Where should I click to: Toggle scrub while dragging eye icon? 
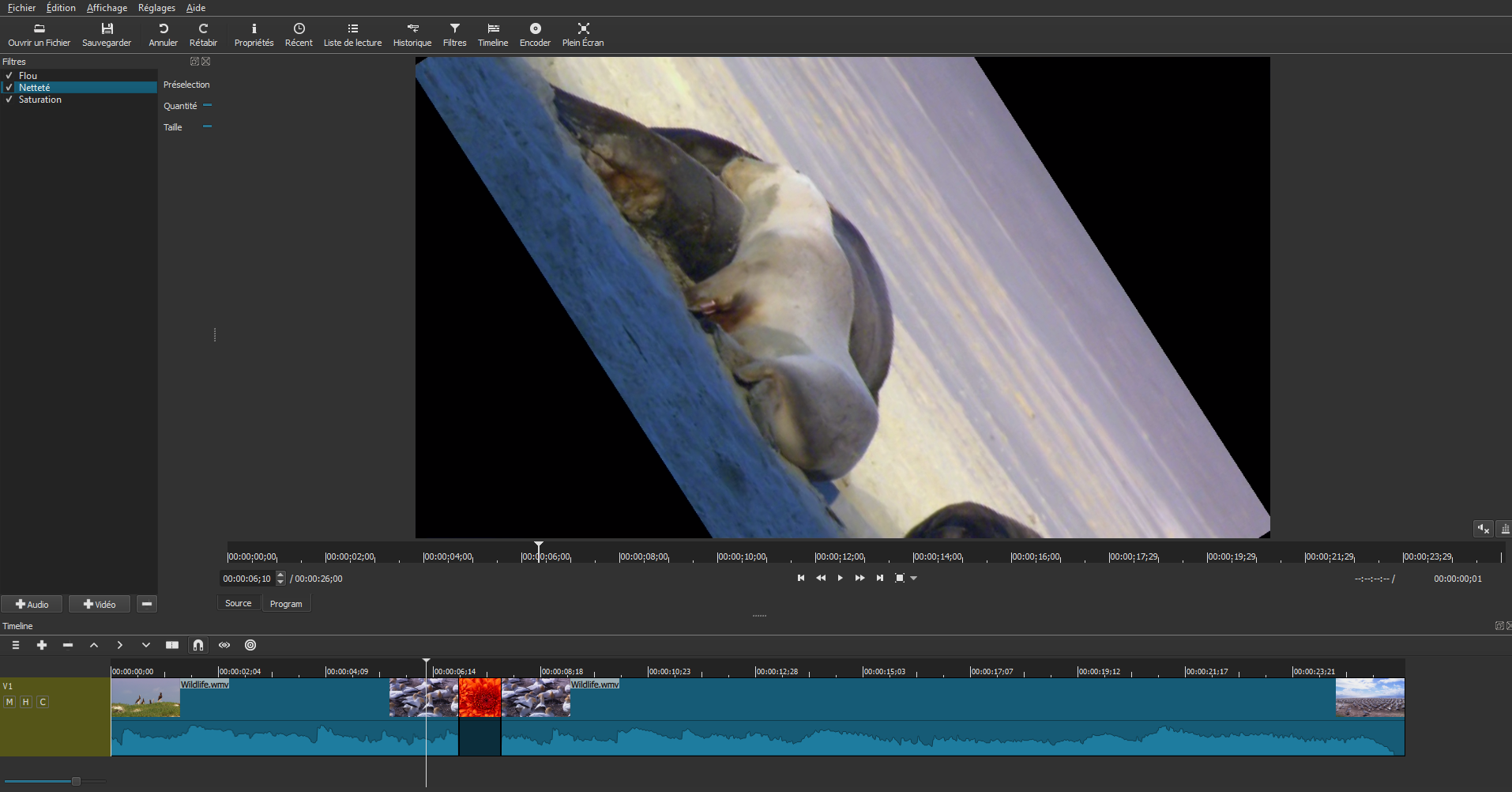224,645
